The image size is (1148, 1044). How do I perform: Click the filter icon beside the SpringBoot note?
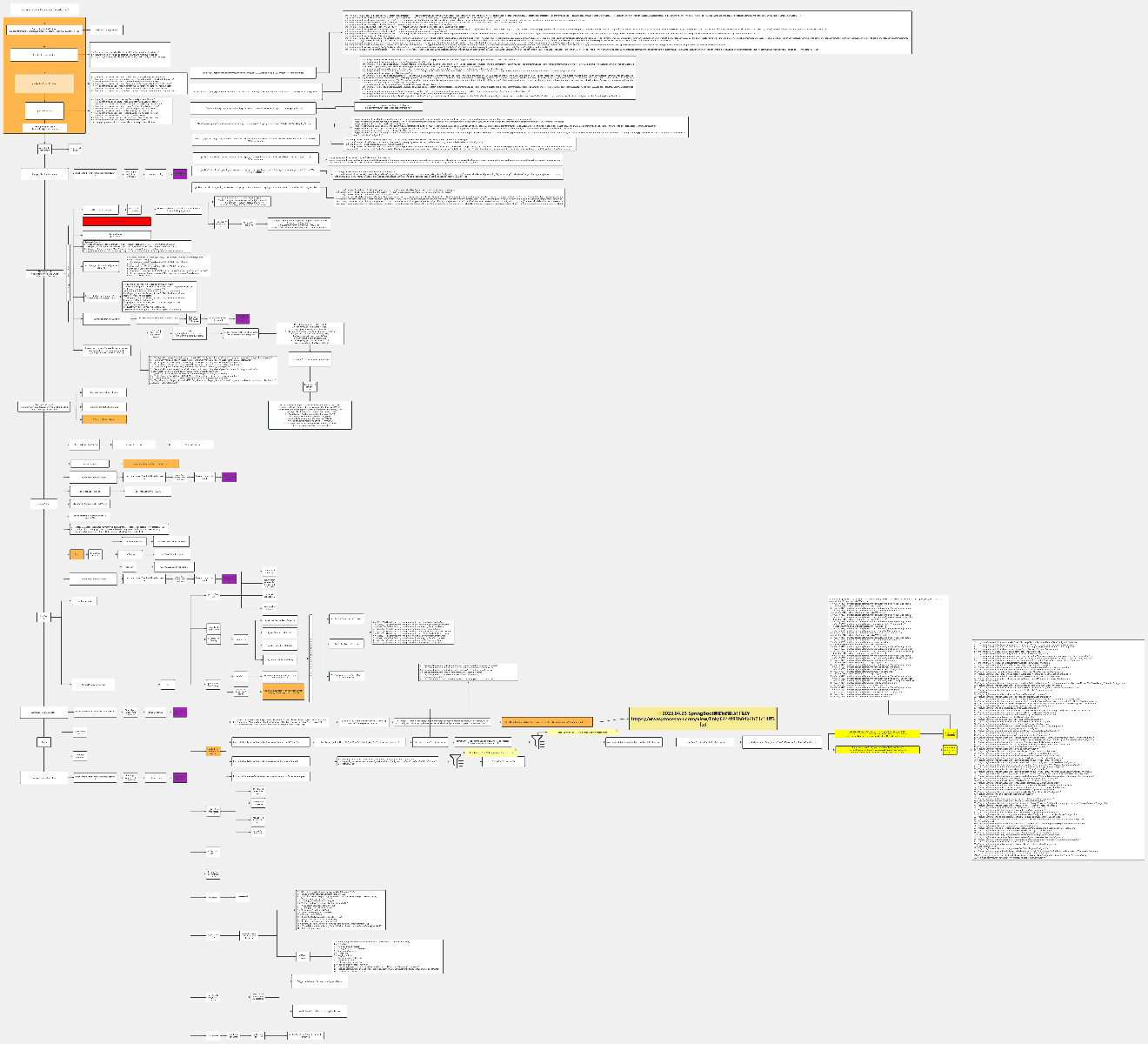point(538,741)
